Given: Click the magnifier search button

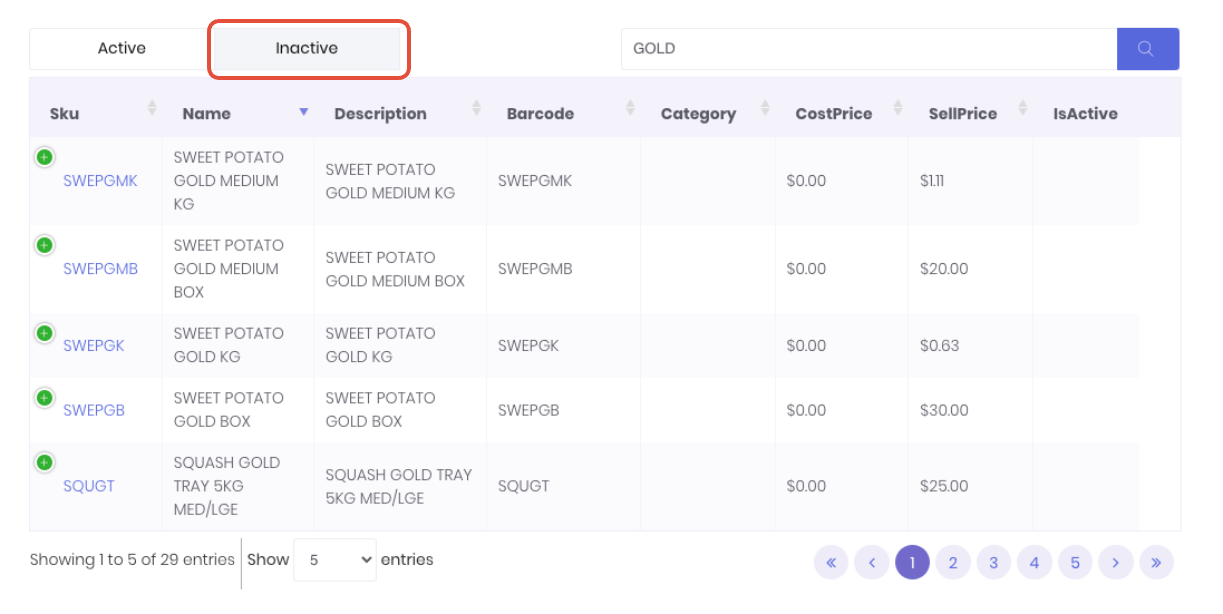Looking at the screenshot, I should (x=1147, y=49).
